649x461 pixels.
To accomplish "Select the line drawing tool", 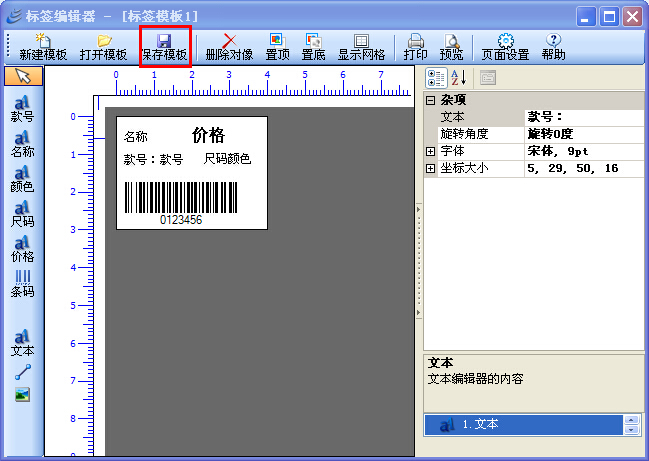I will [23, 372].
